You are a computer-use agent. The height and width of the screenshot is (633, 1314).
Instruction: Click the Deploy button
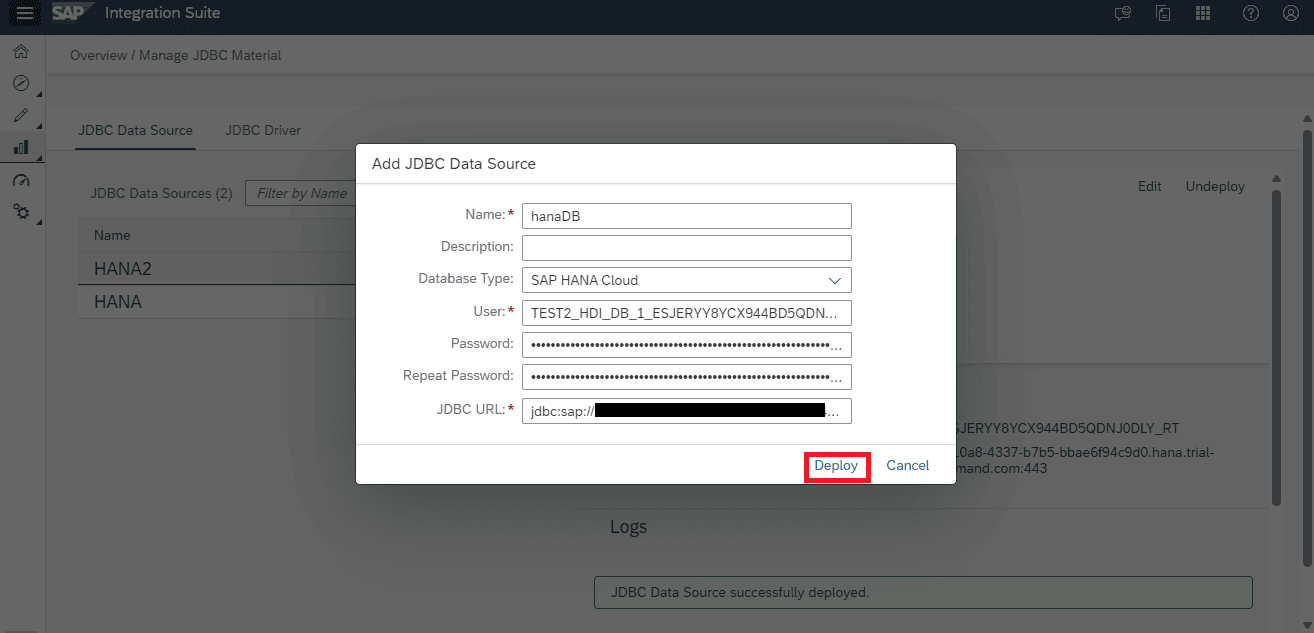pyautogui.click(x=836, y=466)
